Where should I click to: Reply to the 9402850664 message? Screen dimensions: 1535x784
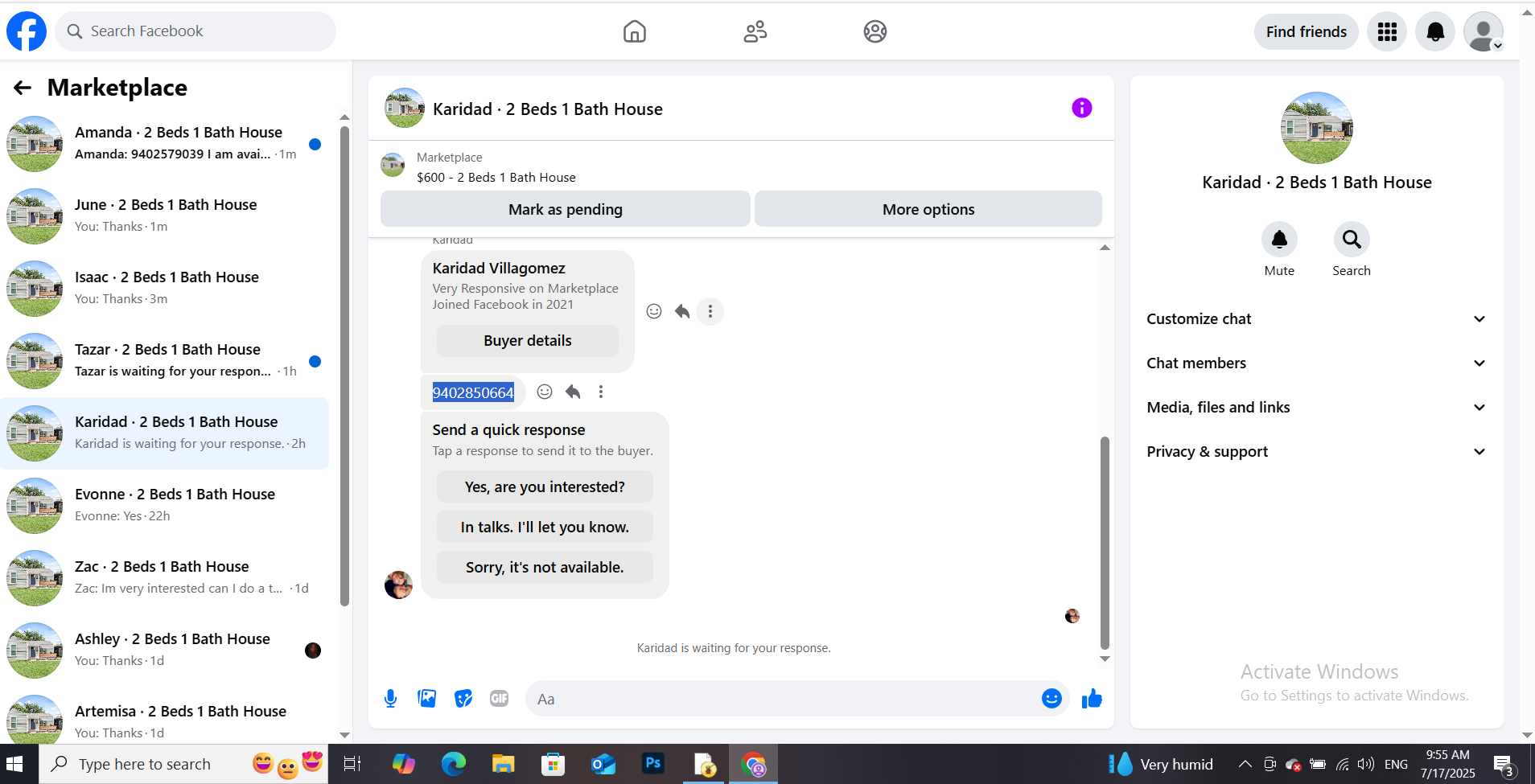coord(573,392)
